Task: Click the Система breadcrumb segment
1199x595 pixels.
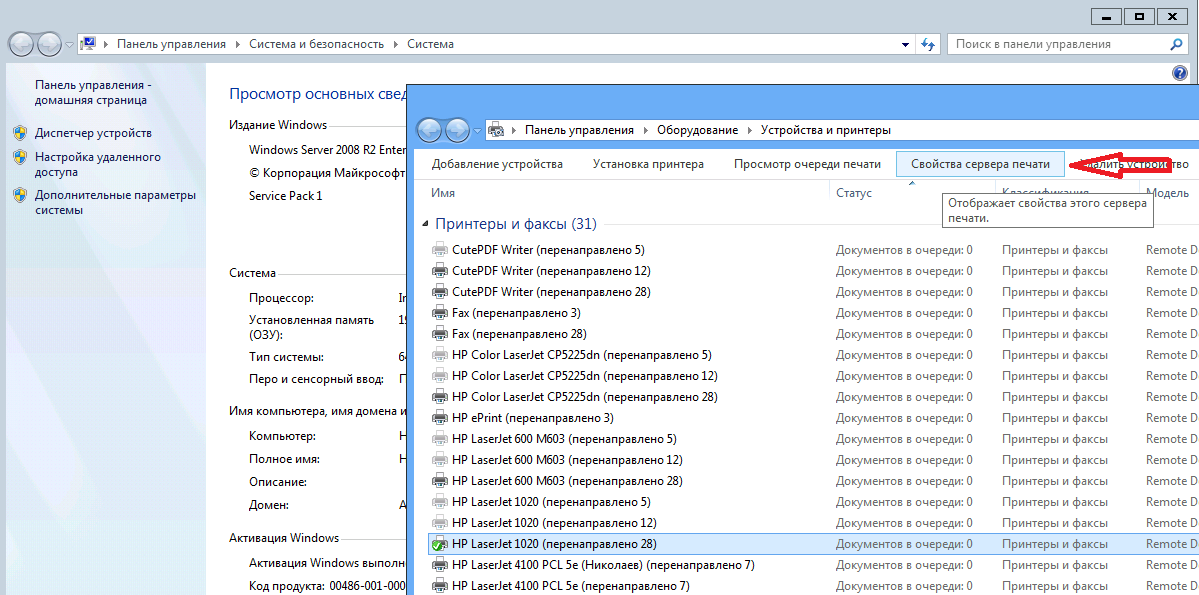Action: (x=431, y=44)
